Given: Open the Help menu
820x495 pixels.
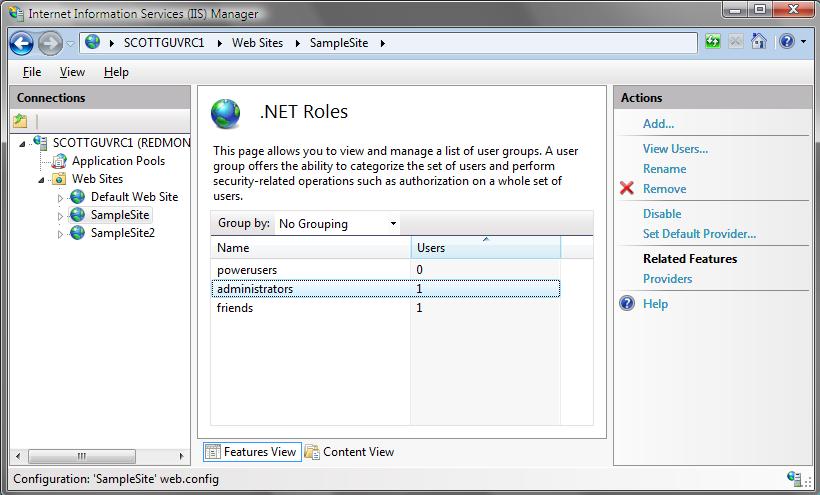Looking at the screenshot, I should (116, 72).
